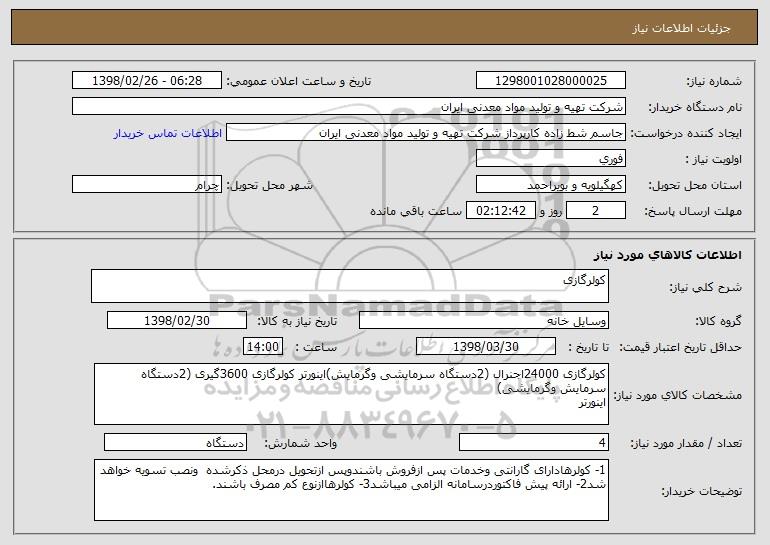The height and width of the screenshot is (545, 770).
Task: Click the label شرح کلی نیاز:
Action: point(706,287)
